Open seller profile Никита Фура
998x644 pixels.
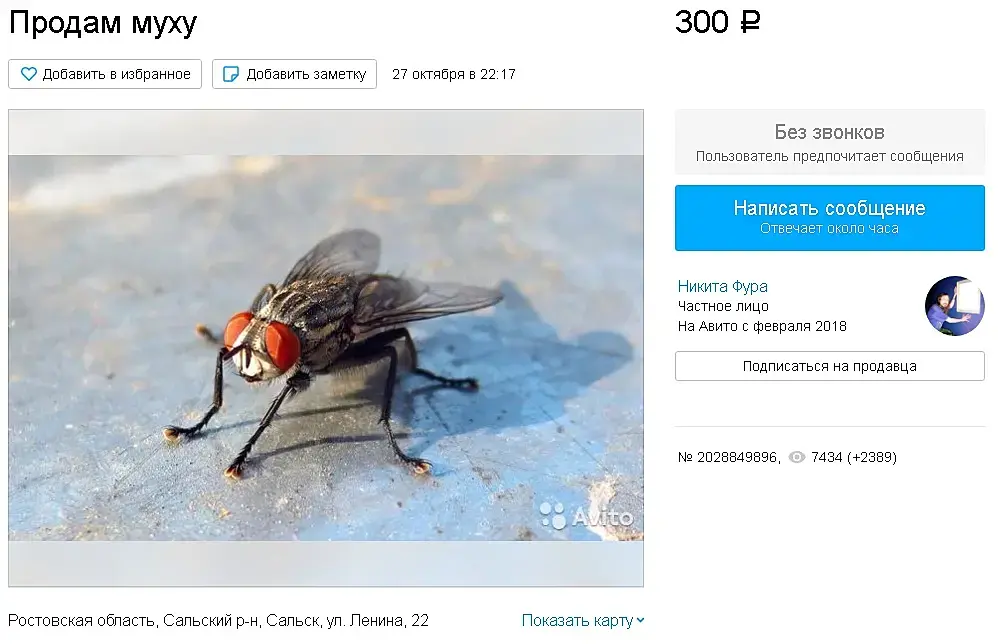(722, 286)
